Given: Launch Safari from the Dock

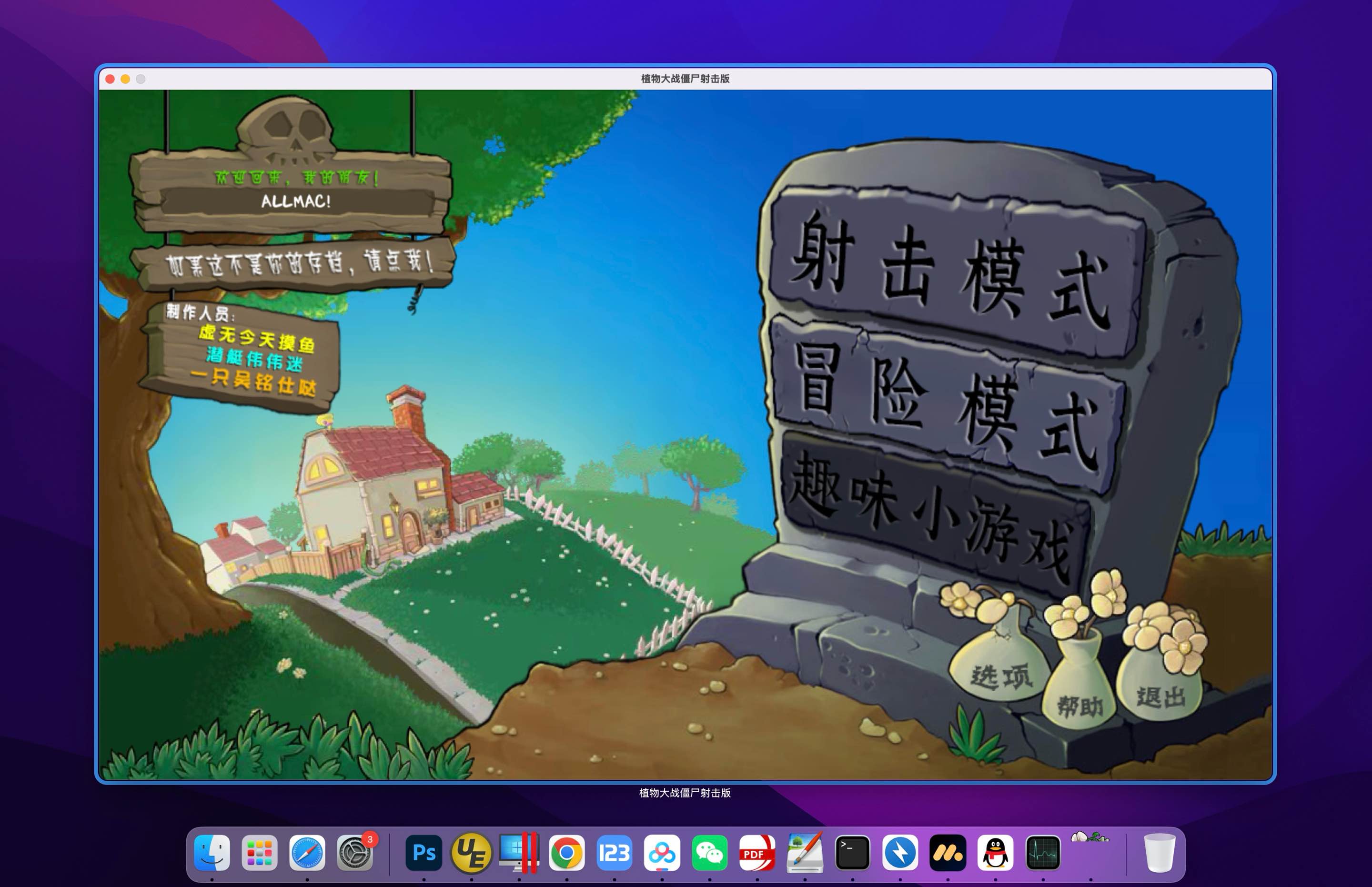Looking at the screenshot, I should tap(307, 852).
